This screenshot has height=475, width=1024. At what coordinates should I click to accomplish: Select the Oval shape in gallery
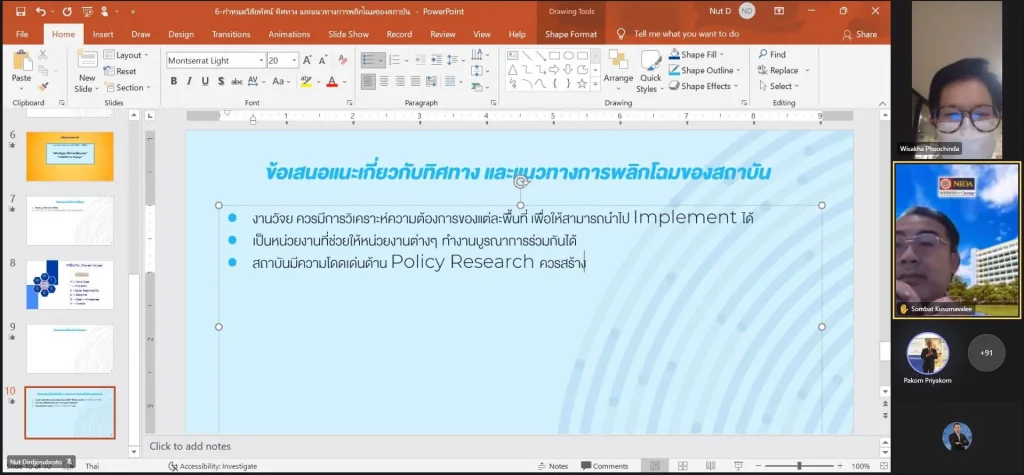click(x=568, y=56)
